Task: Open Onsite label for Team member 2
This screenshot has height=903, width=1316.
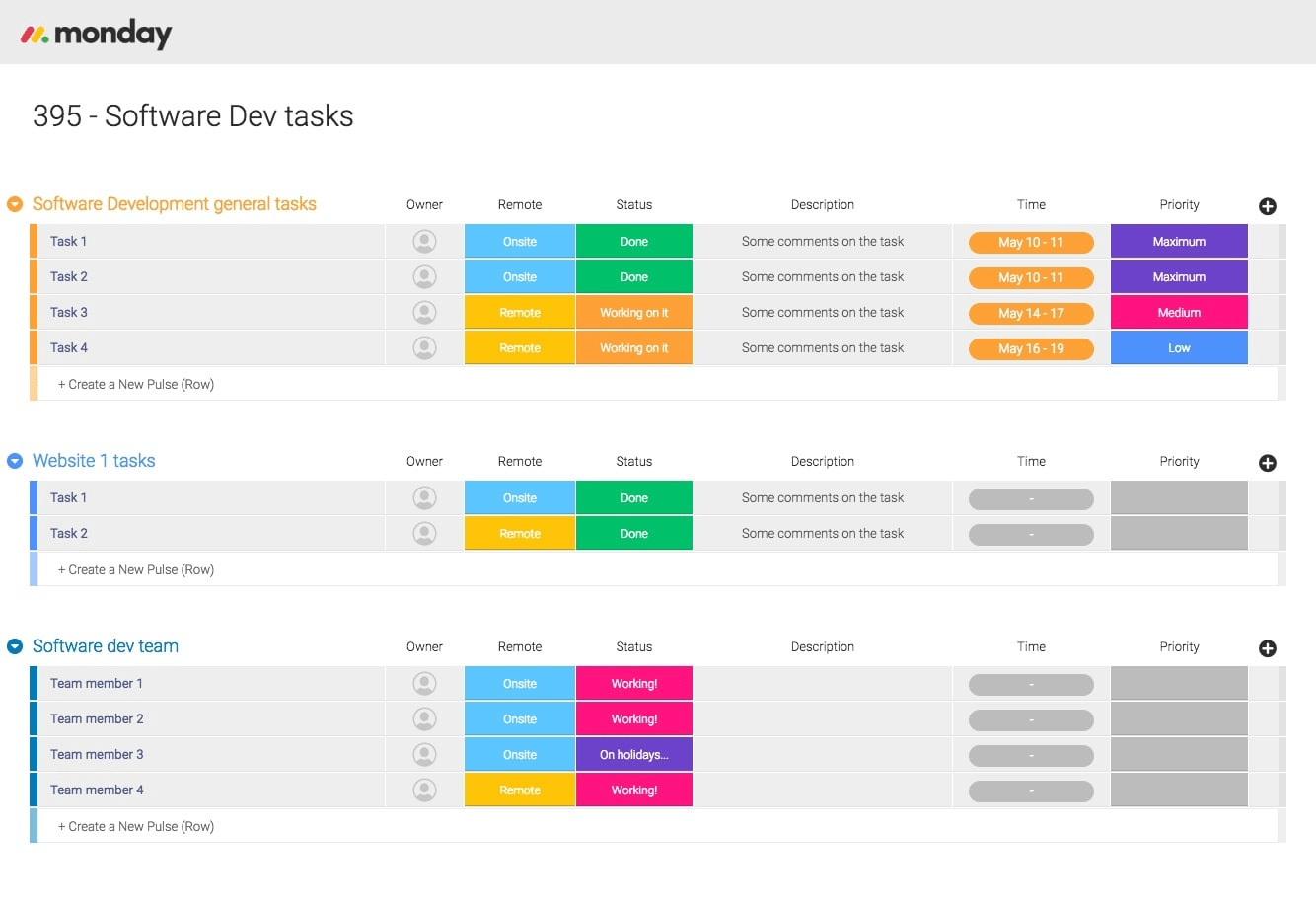Action: pos(520,718)
